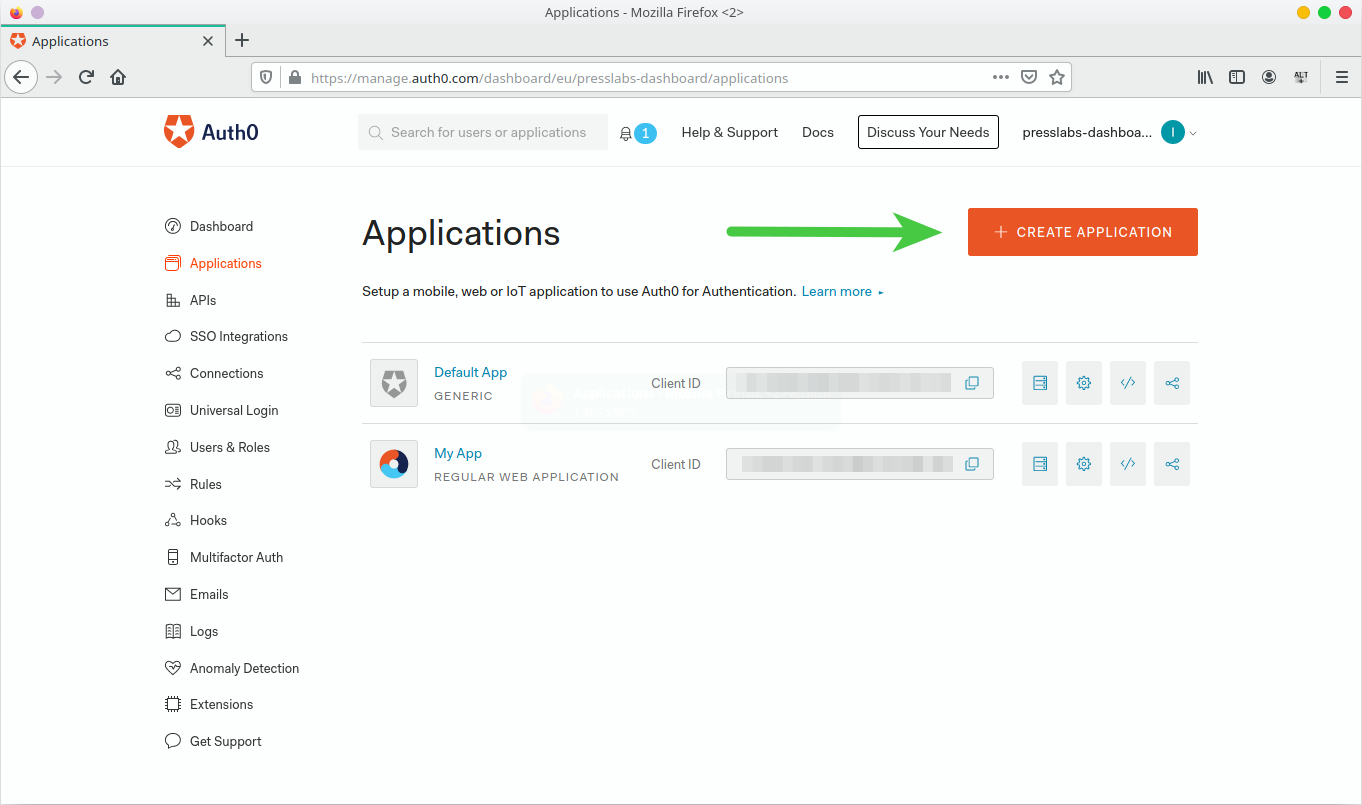Open Default App link
This screenshot has height=805, width=1362.
tap(470, 372)
